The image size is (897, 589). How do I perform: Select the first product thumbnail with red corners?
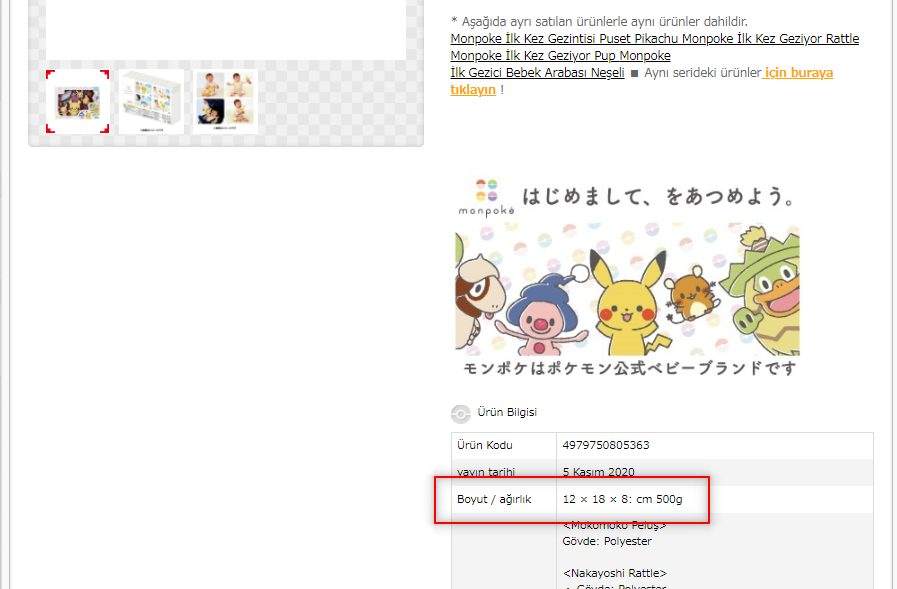(x=78, y=102)
